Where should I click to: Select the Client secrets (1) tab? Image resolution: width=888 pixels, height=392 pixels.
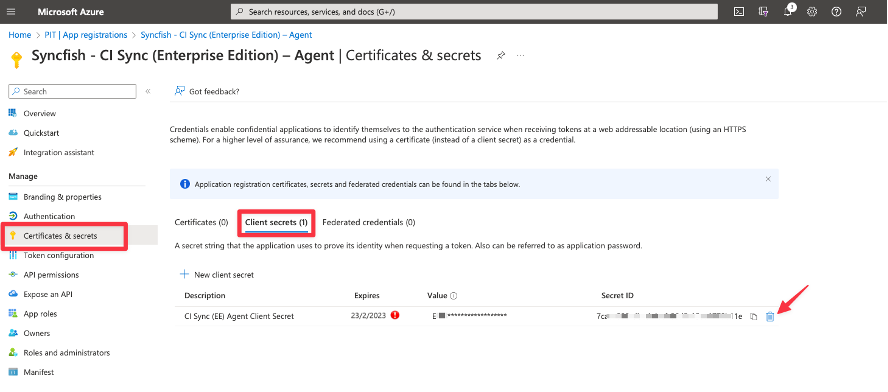pyautogui.click(x=276, y=223)
